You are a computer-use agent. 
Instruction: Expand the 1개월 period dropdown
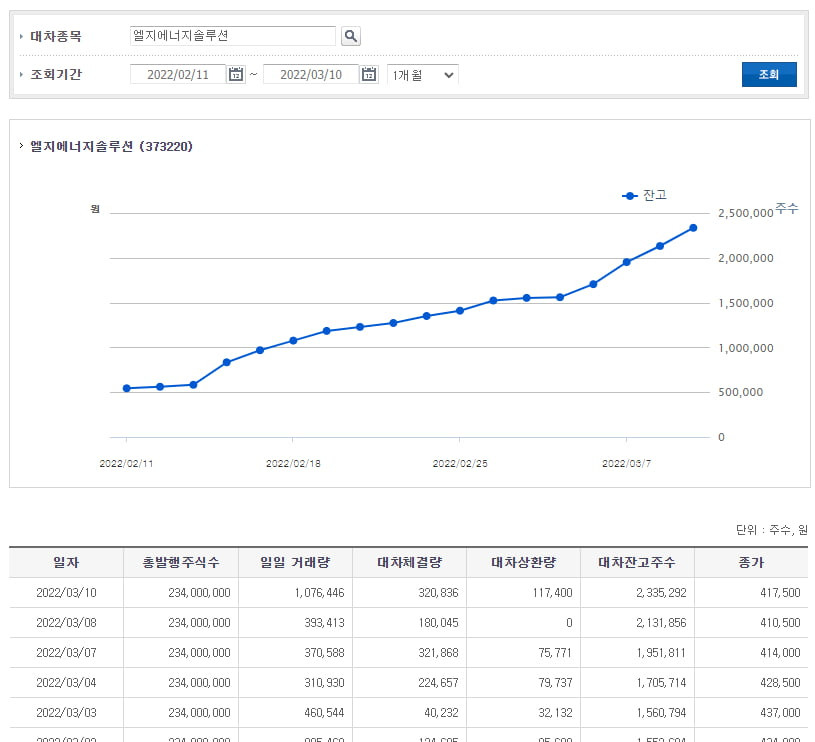point(423,75)
